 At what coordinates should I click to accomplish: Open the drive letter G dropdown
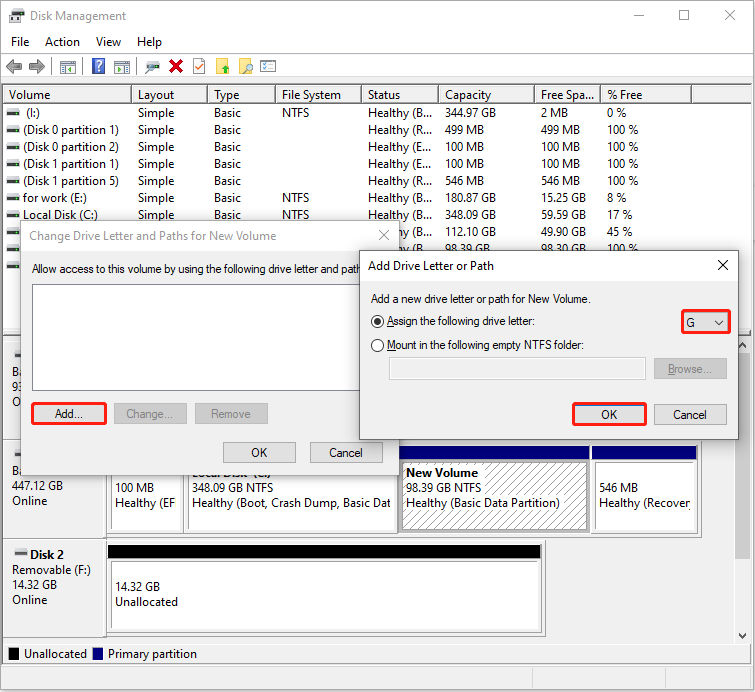pos(706,322)
